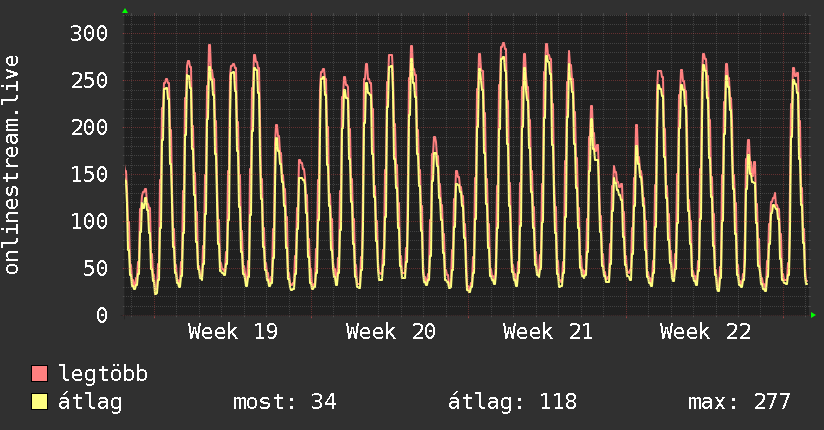Screen dimensions: 824x430
Task: Click the 300 y-axis label
Action: (x=89, y=33)
